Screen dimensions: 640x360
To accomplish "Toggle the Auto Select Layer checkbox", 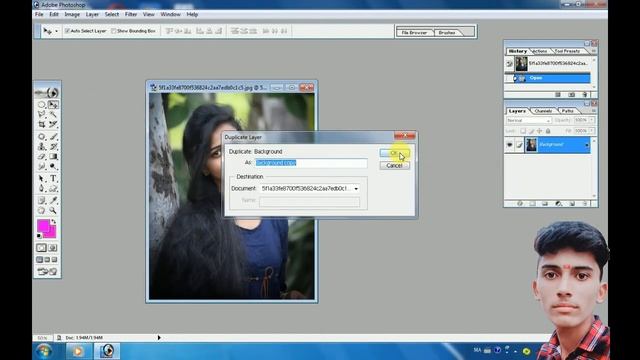I will point(67,31).
